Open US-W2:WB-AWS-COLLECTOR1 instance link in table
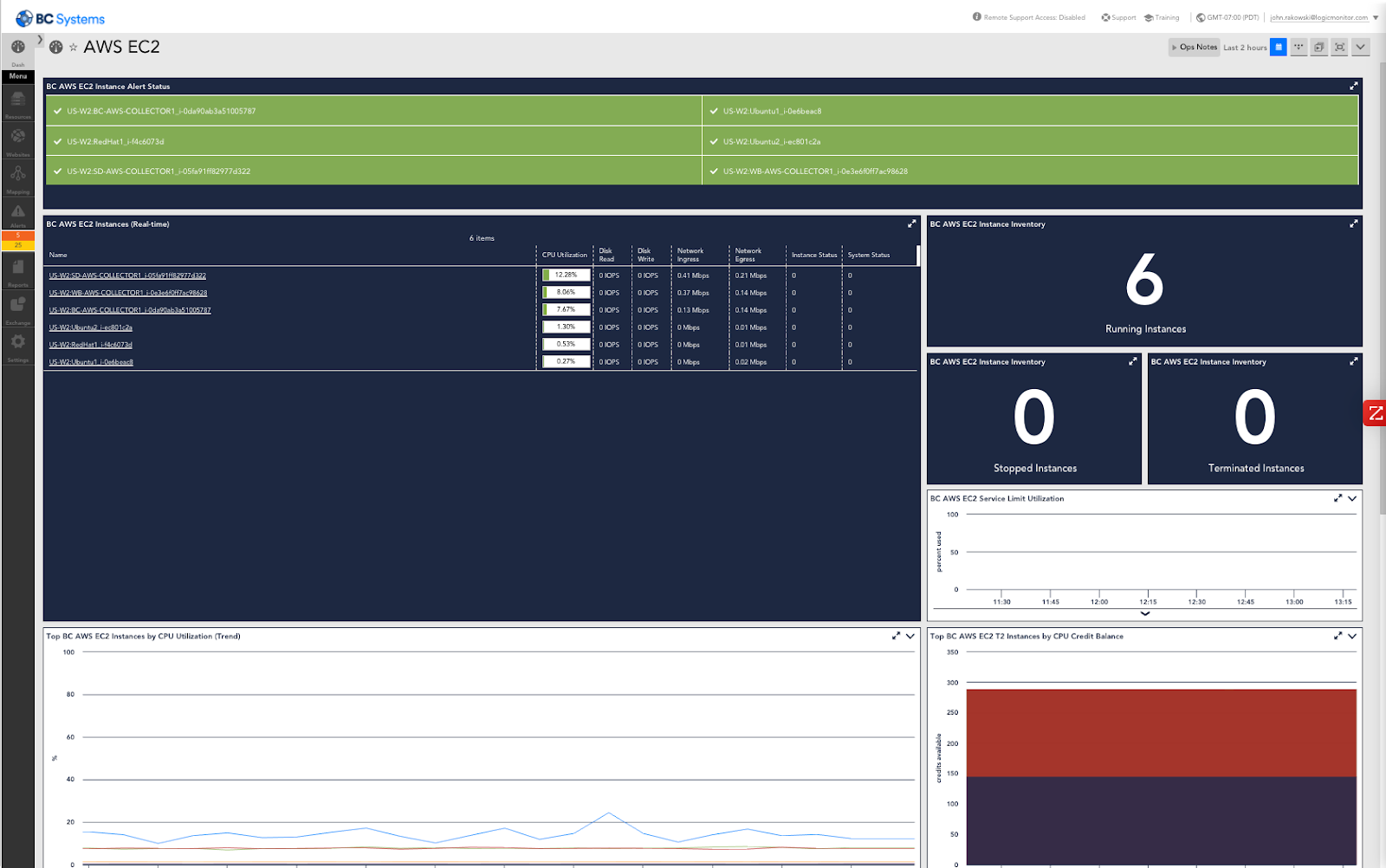The width and height of the screenshot is (1386, 868). (x=128, y=293)
